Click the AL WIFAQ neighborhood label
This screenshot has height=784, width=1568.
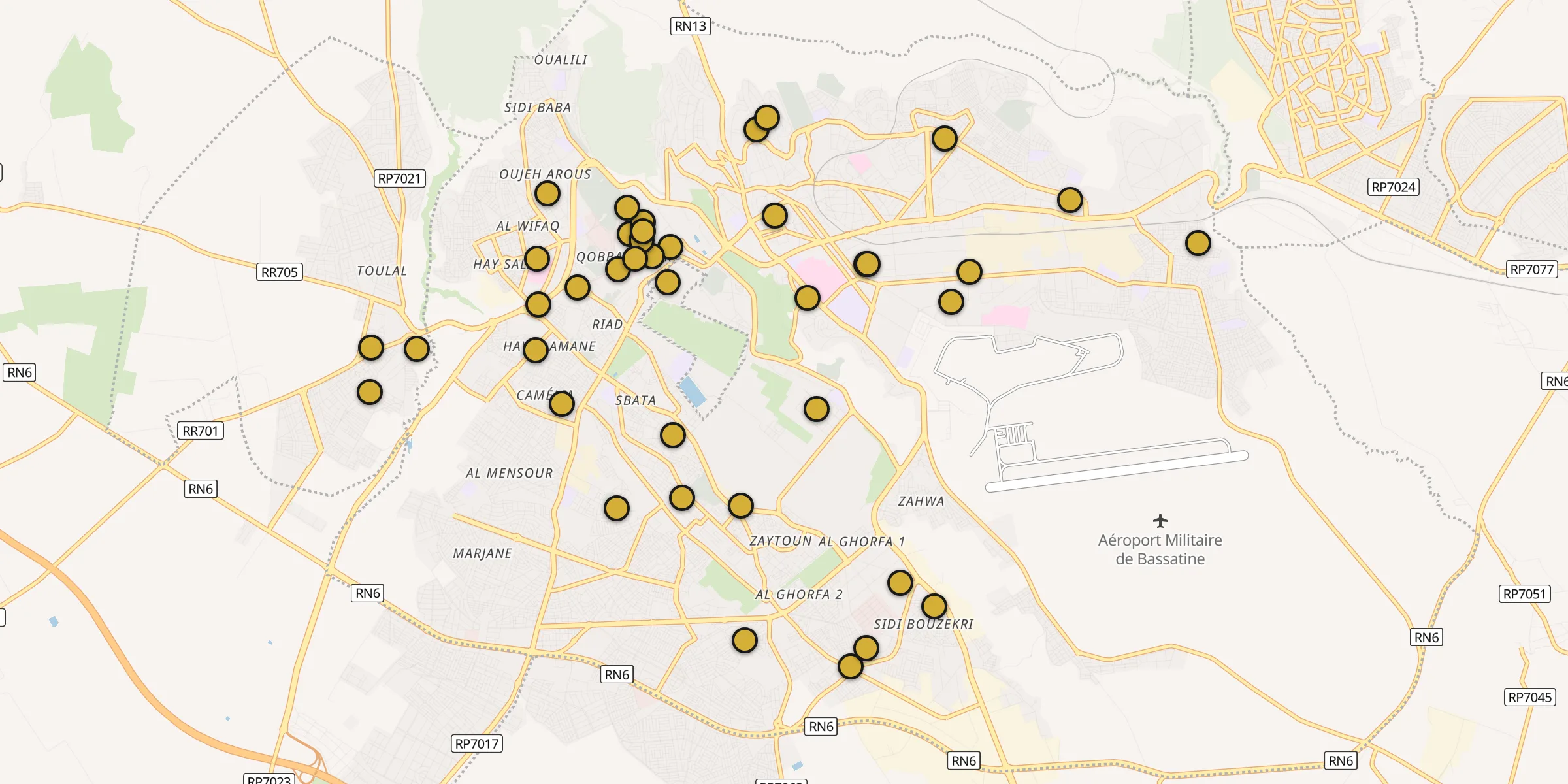(527, 226)
